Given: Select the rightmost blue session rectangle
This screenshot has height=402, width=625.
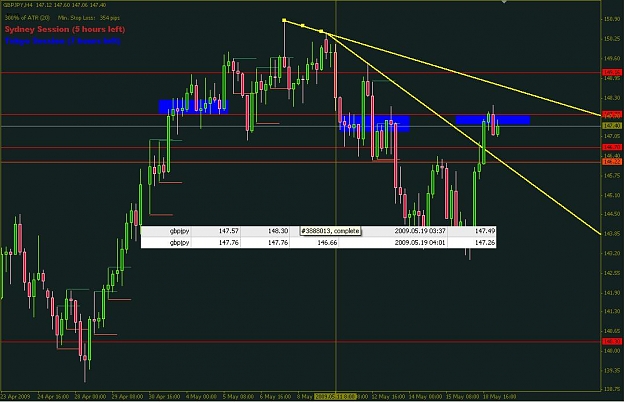Looking at the screenshot, I should (493, 120).
